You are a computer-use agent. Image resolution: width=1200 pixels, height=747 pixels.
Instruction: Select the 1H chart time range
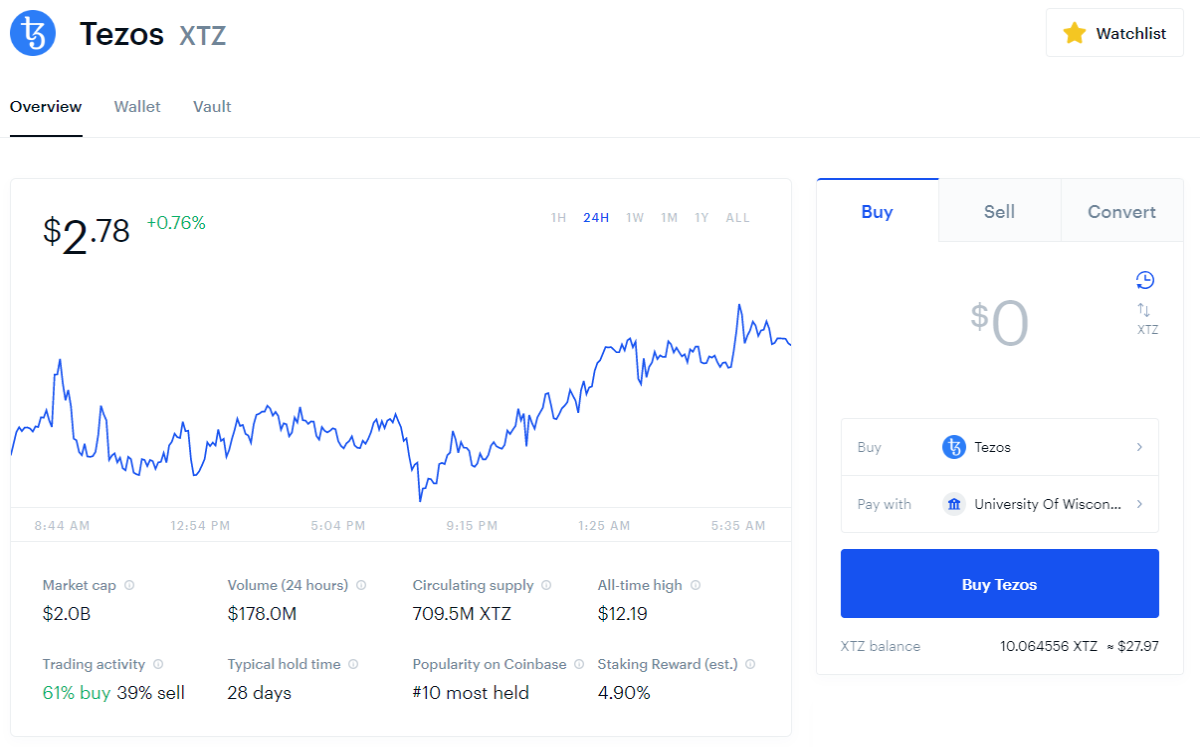559,218
